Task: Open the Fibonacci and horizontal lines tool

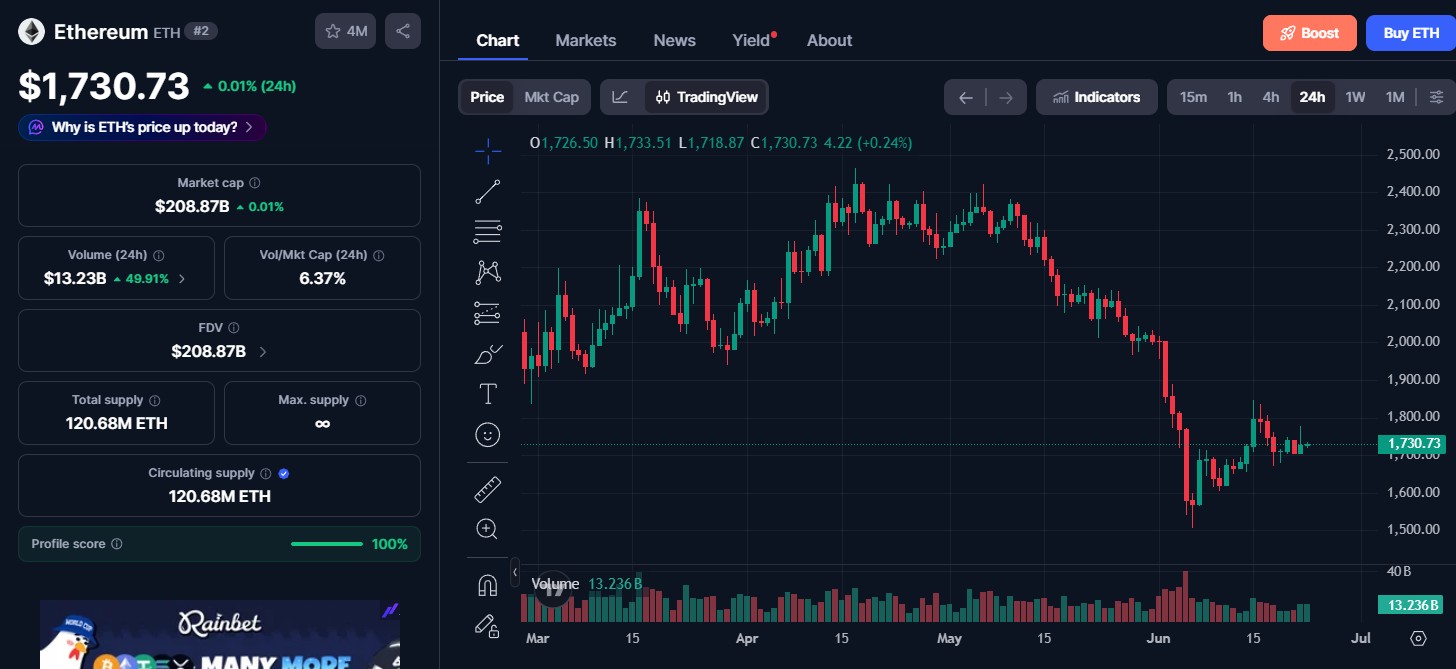Action: pyautogui.click(x=488, y=232)
